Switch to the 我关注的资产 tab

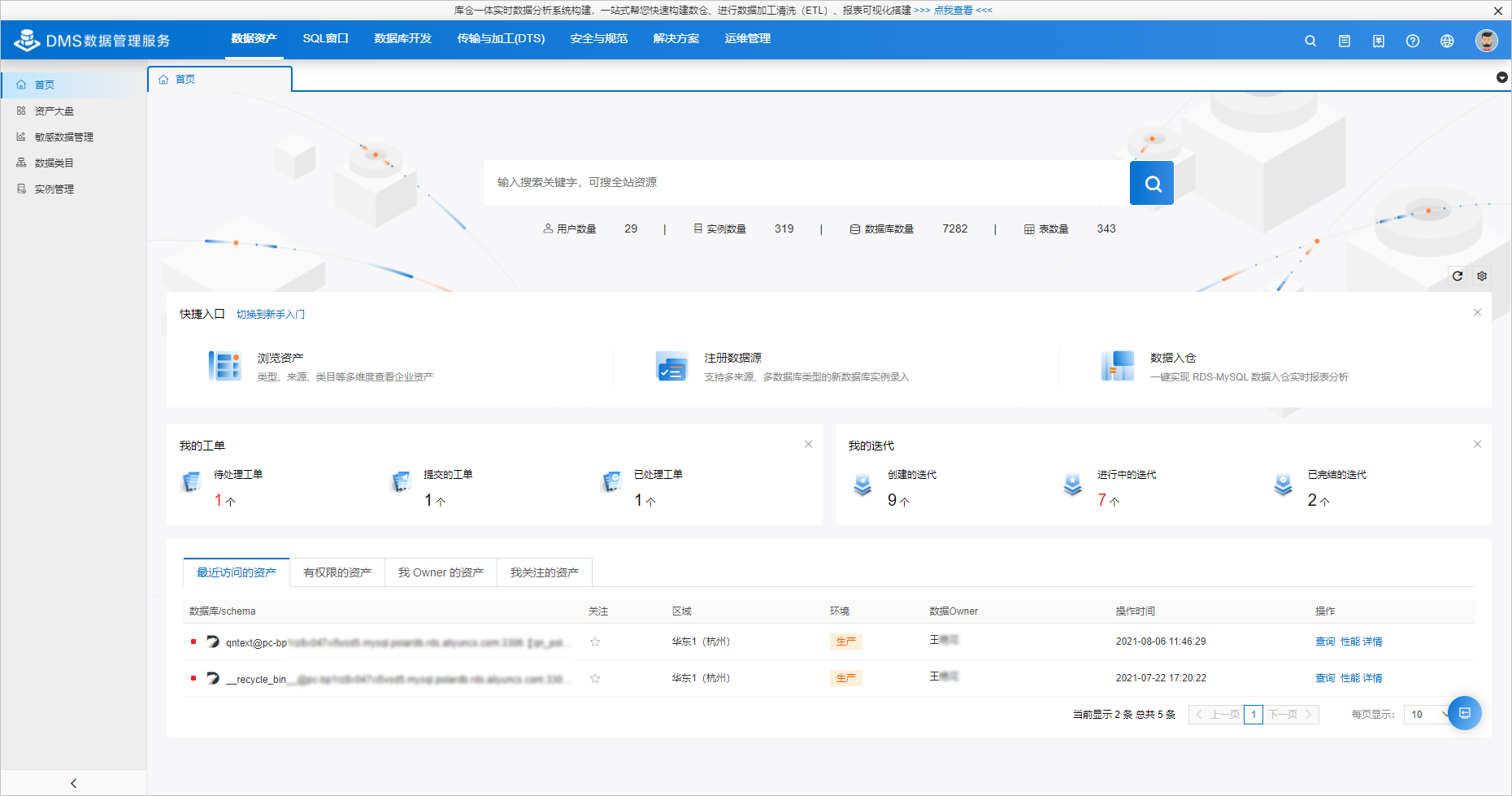point(545,572)
